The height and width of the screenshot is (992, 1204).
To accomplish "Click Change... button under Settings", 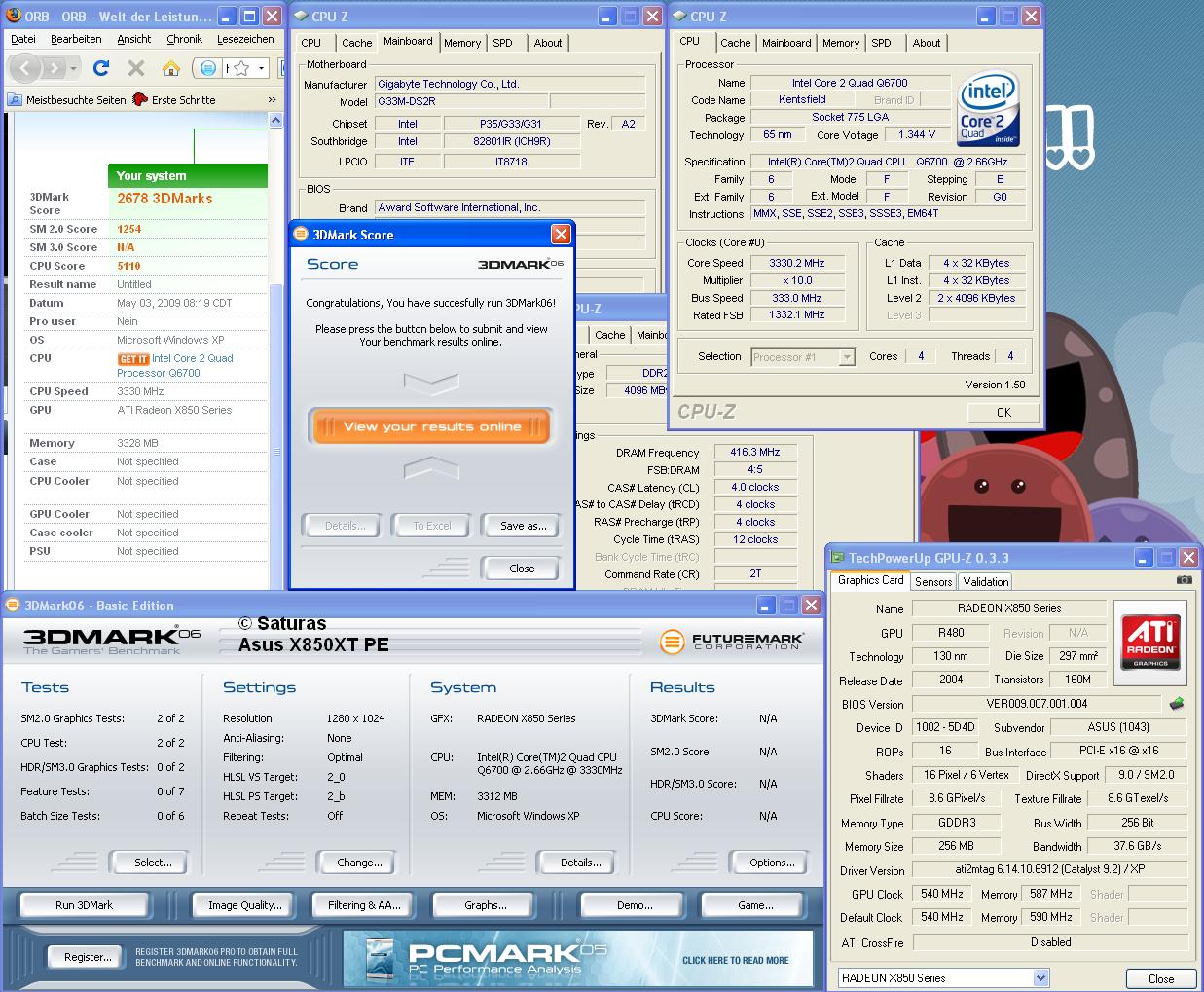I will tap(359, 863).
